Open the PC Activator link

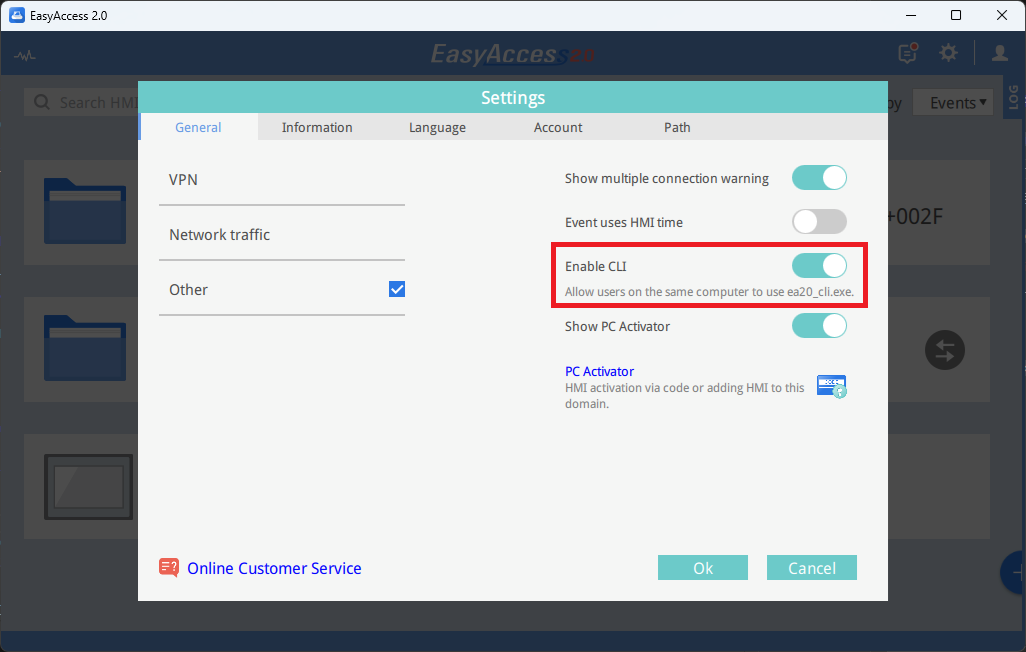click(599, 371)
